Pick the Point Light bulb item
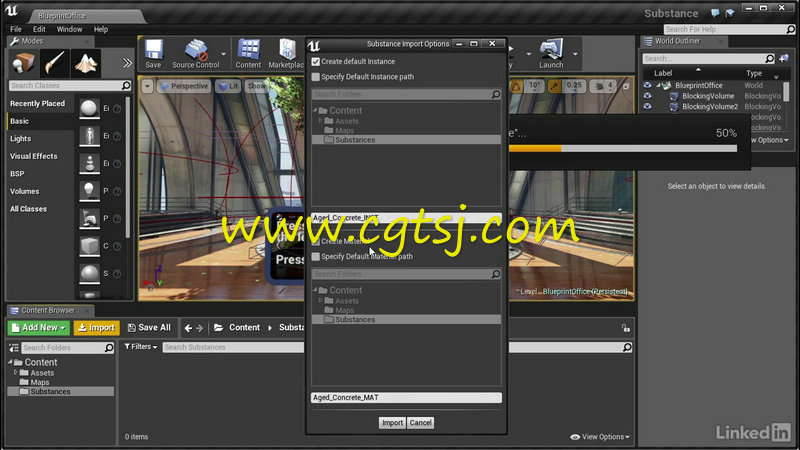The width and height of the screenshot is (800, 450). click(89, 190)
